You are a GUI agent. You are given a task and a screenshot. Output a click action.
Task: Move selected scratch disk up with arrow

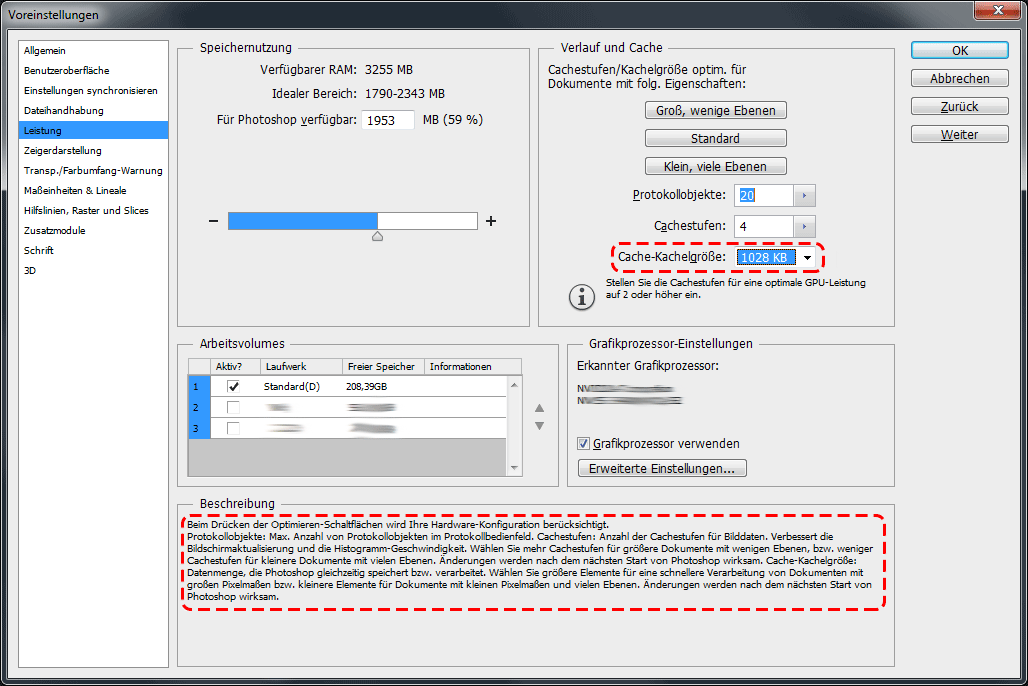tap(540, 408)
